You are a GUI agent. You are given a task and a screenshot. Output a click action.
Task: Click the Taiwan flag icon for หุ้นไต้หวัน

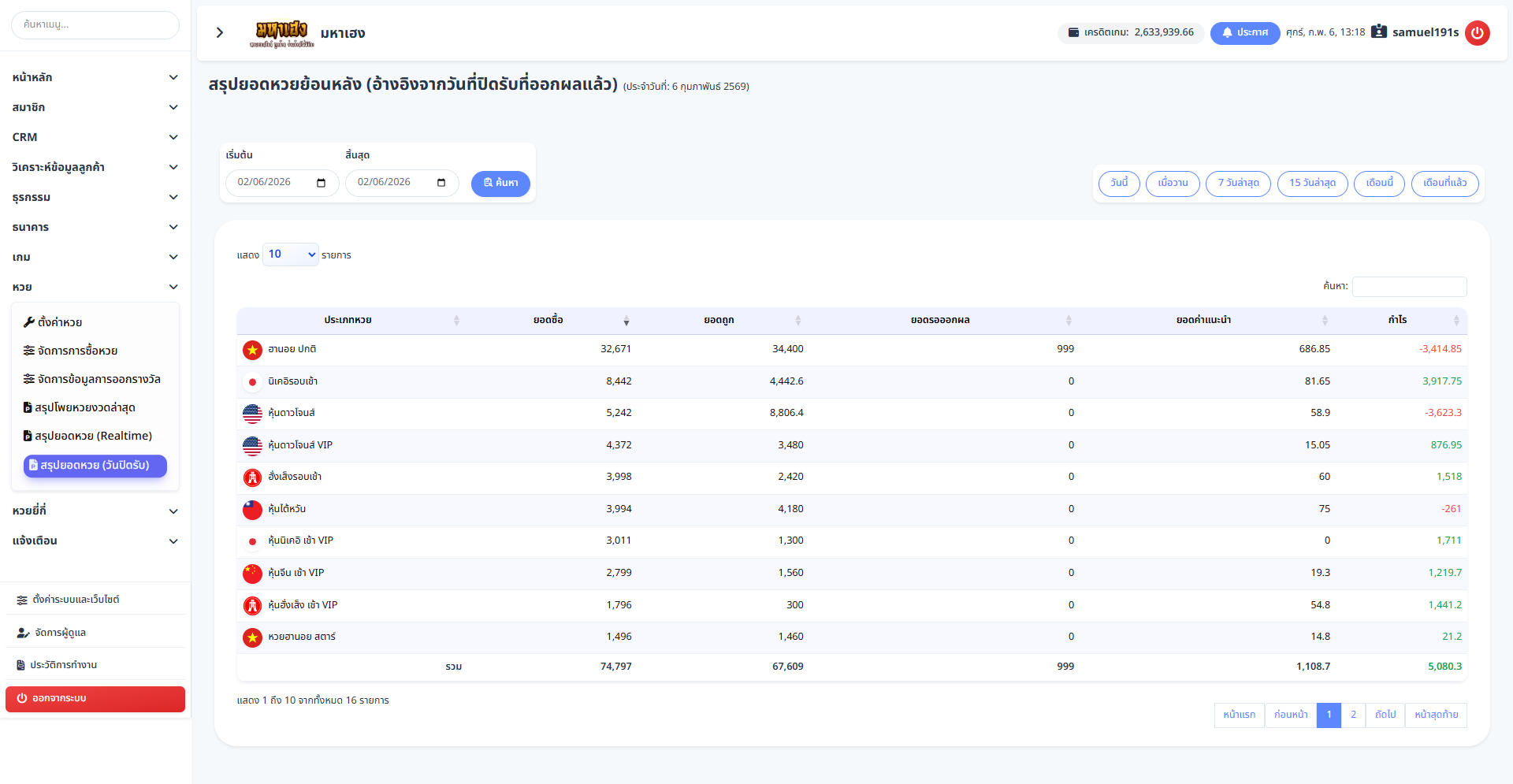click(252, 510)
